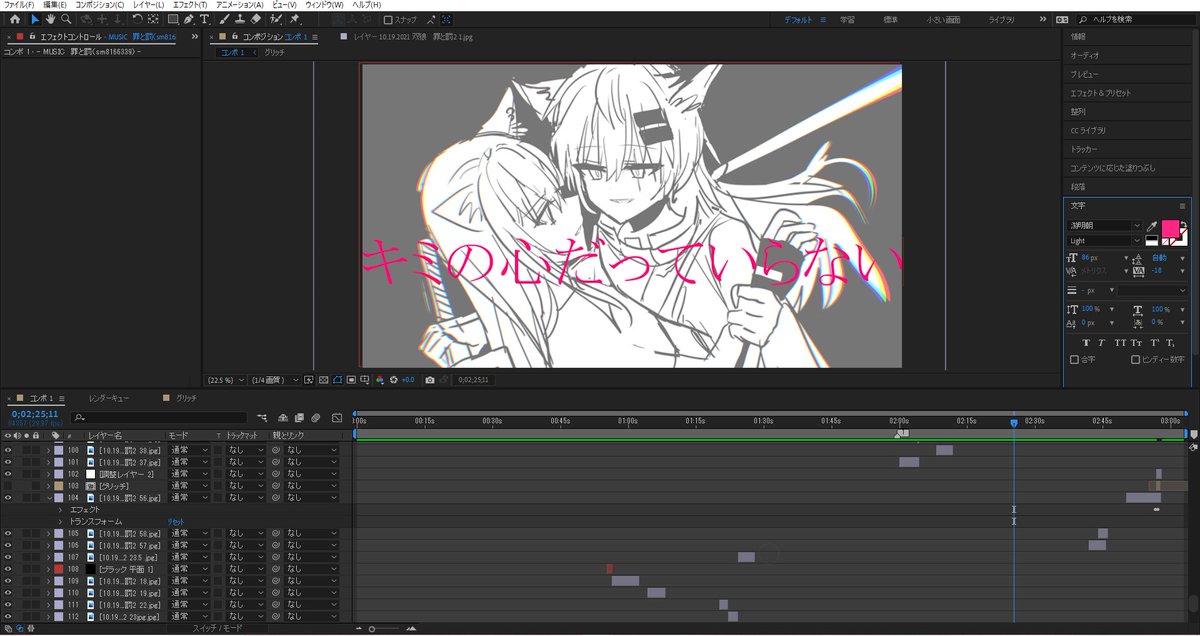Toggle motion blur icon in timeline

314,417
